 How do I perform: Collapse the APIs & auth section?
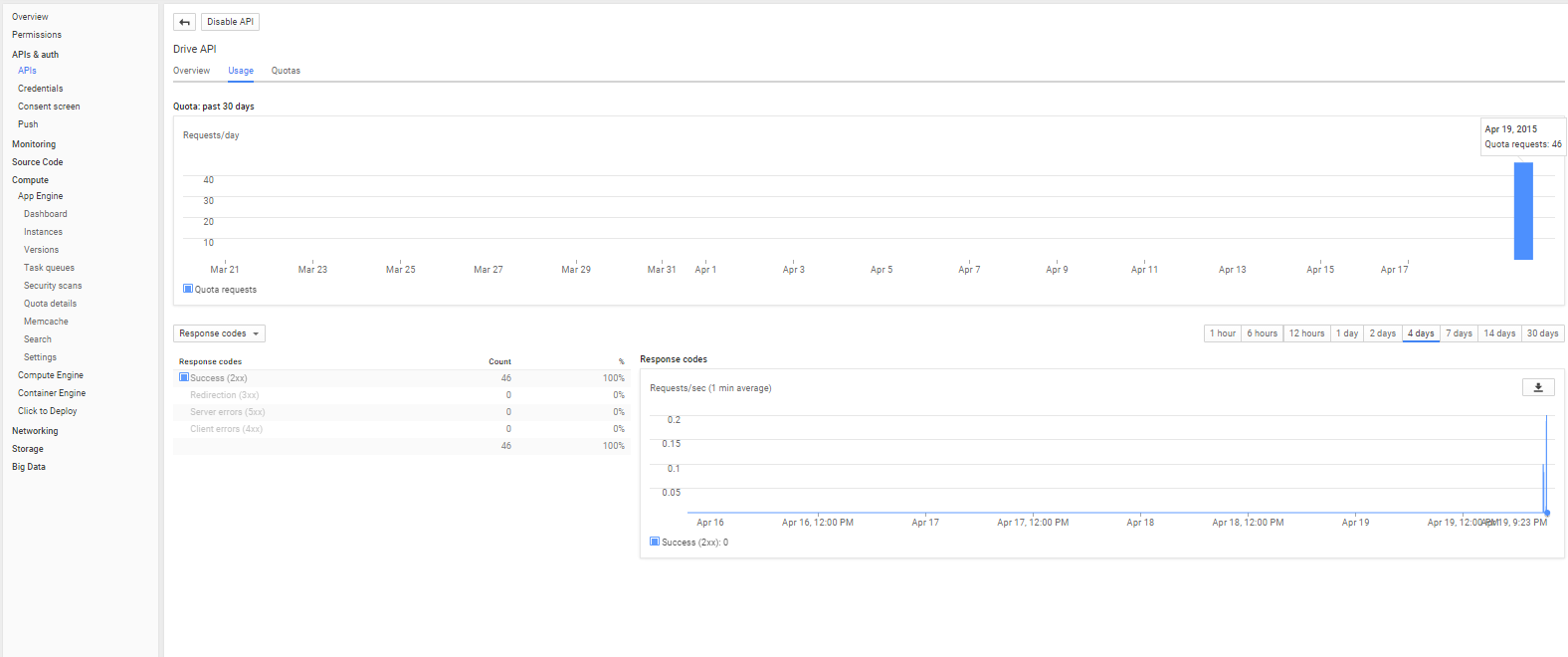click(35, 55)
